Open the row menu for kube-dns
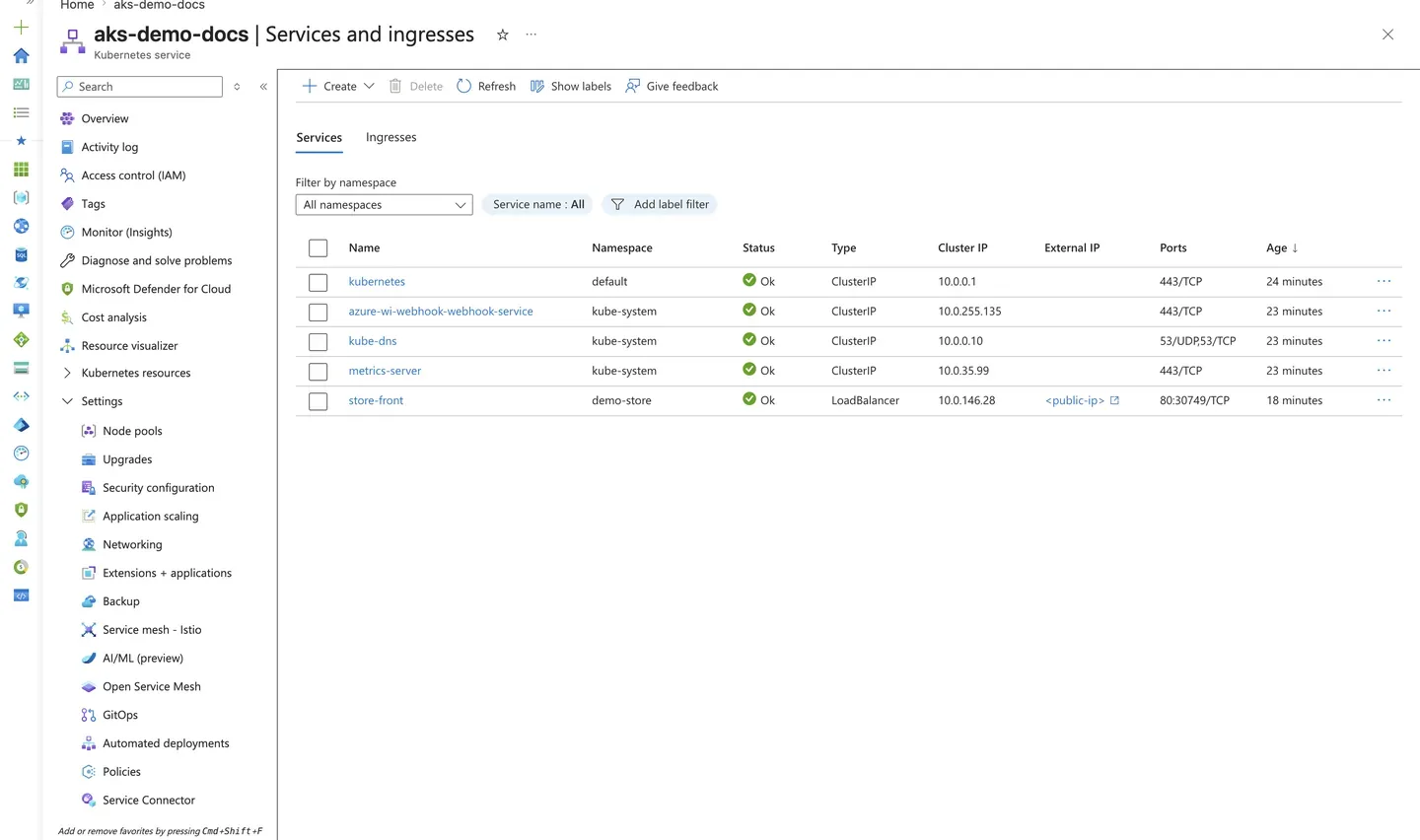Screen dimensions: 1420x840 [1384, 341]
